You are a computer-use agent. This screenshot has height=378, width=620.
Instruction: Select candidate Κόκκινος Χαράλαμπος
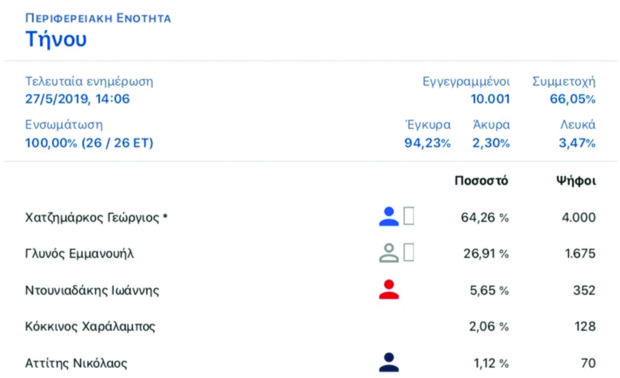90,327
